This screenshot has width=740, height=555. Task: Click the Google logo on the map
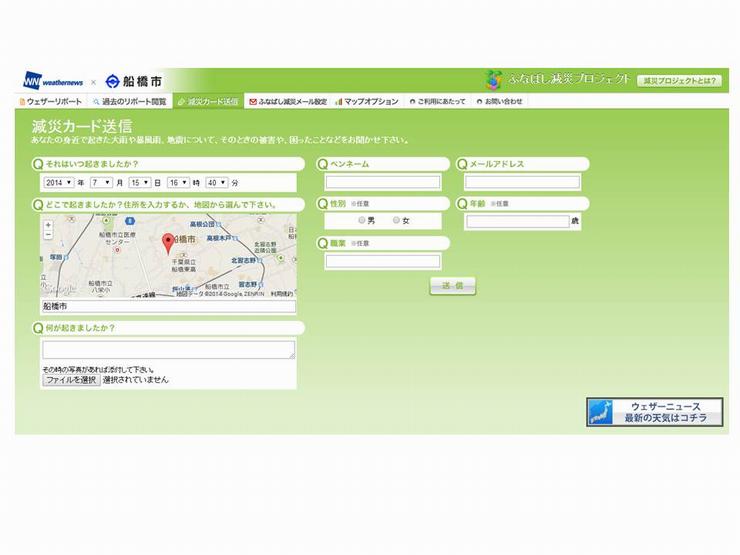pos(60,289)
